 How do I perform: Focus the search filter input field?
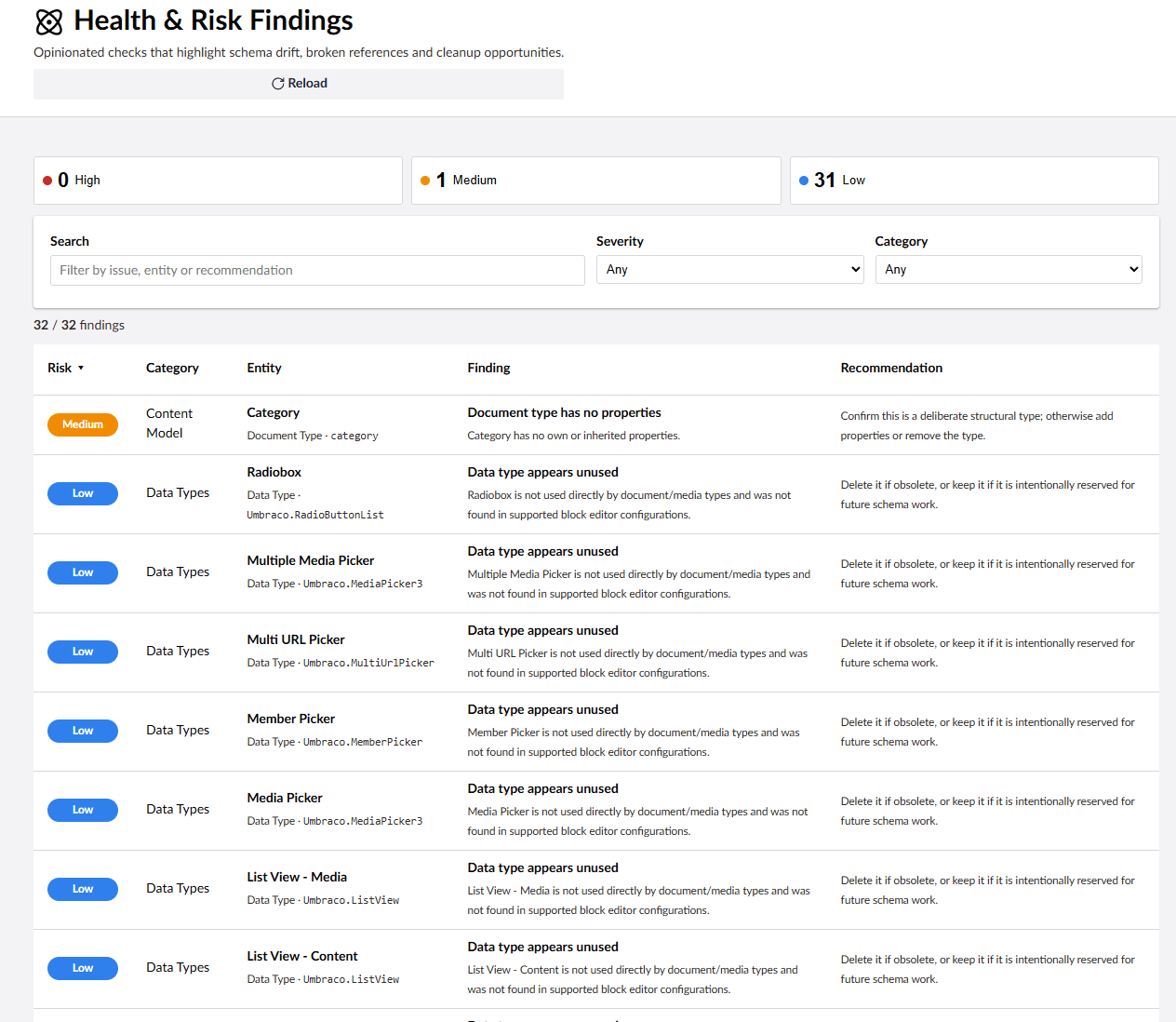[317, 270]
